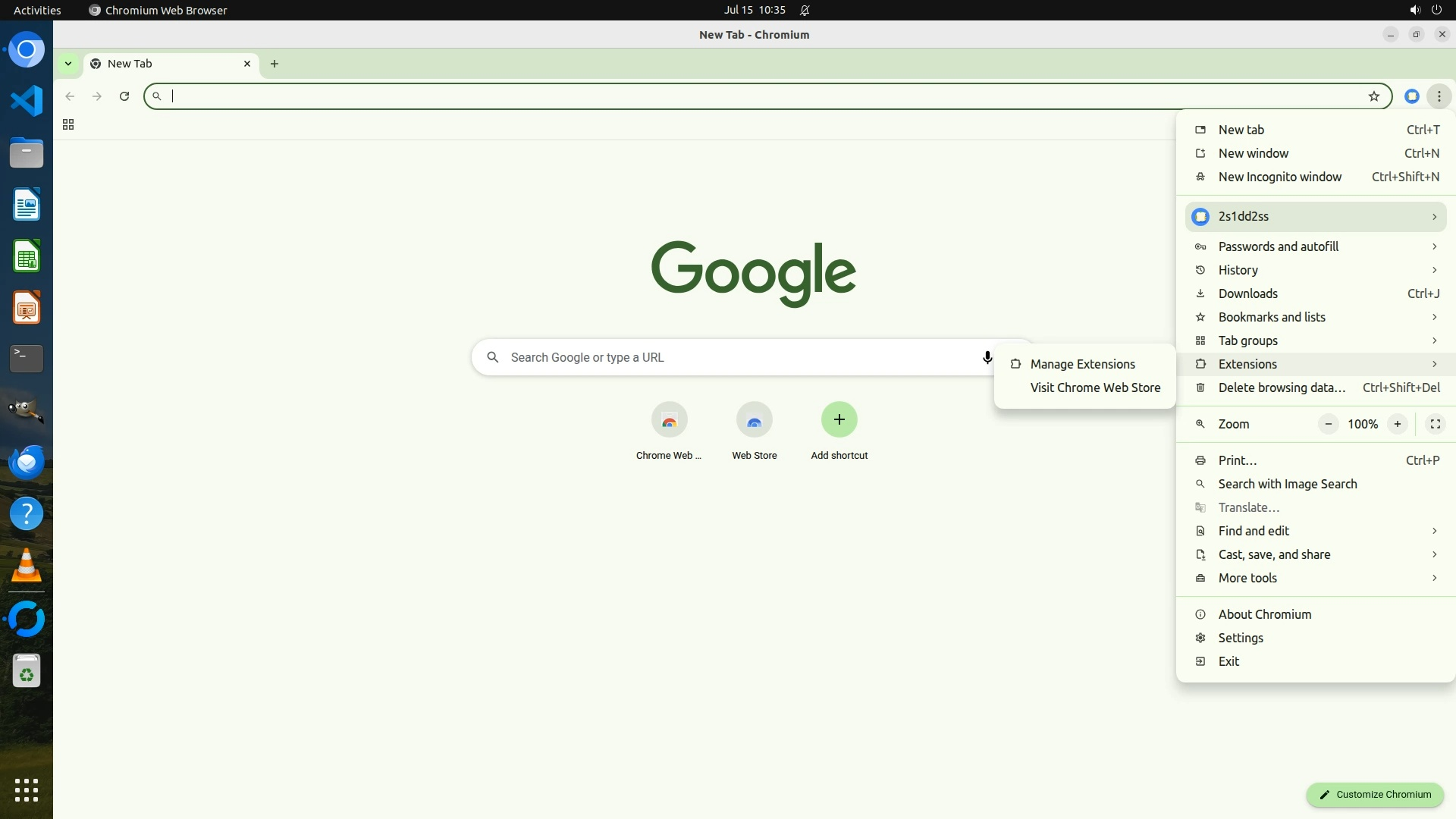Select Manage Extensions
Screen dimensions: 1456x819
(1082, 364)
